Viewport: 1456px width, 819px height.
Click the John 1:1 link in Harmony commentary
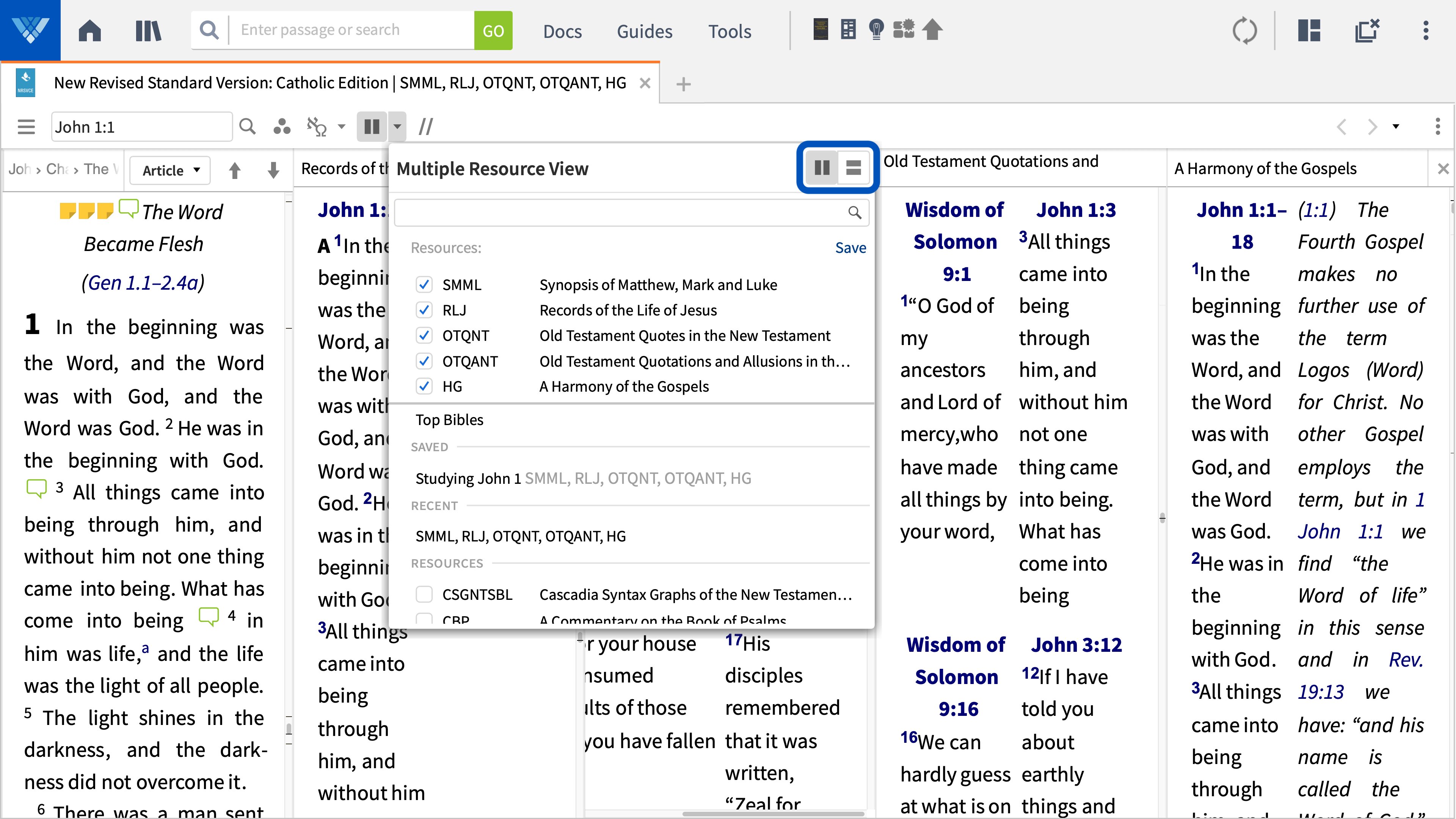coord(1340,532)
